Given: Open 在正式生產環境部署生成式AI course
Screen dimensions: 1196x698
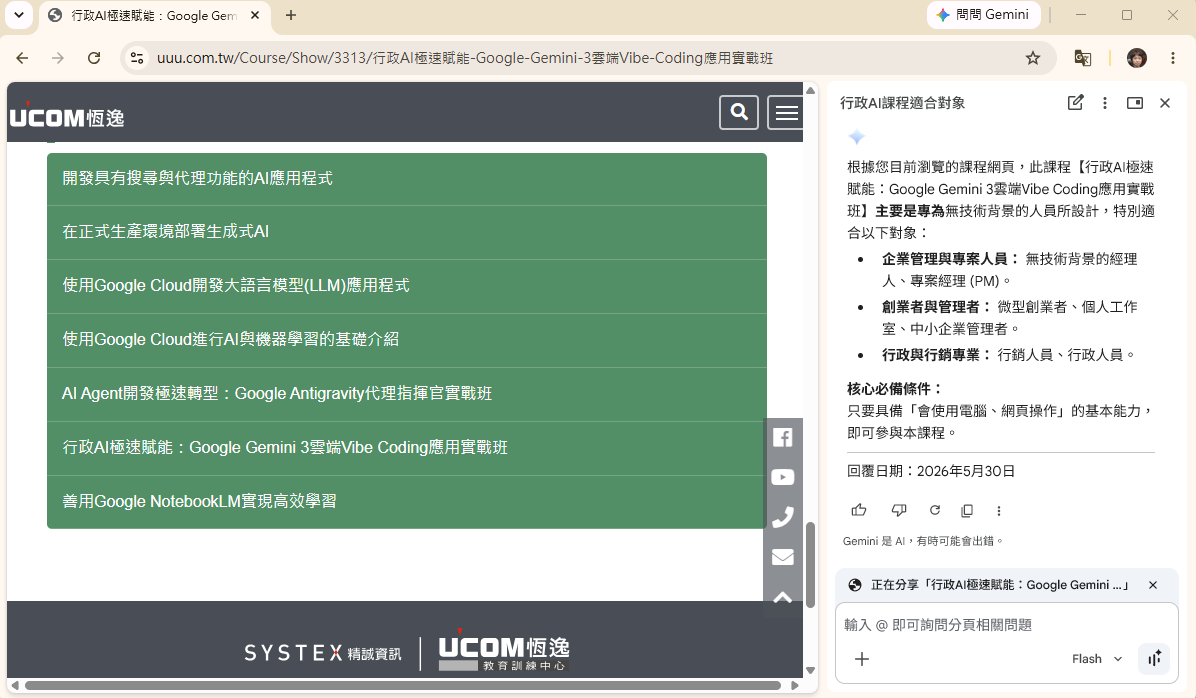Looking at the screenshot, I should (407, 232).
